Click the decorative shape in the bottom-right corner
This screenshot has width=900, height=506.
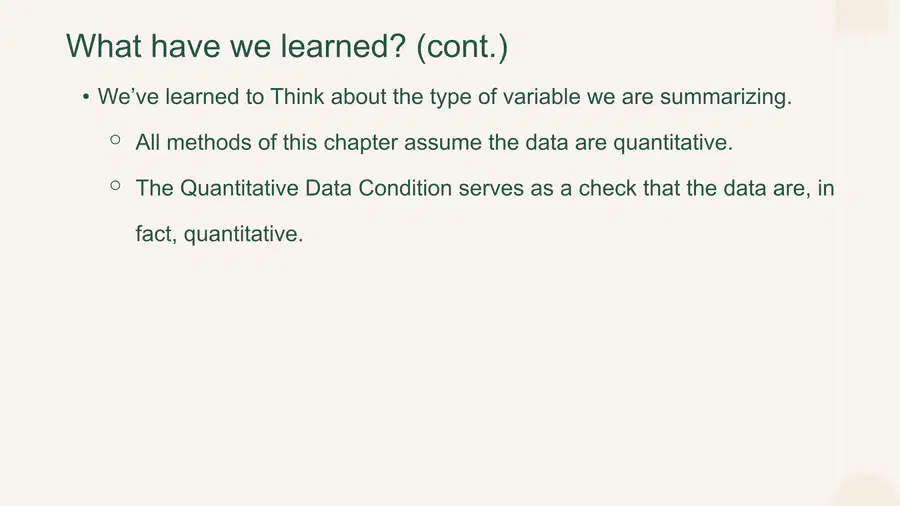tap(868, 491)
